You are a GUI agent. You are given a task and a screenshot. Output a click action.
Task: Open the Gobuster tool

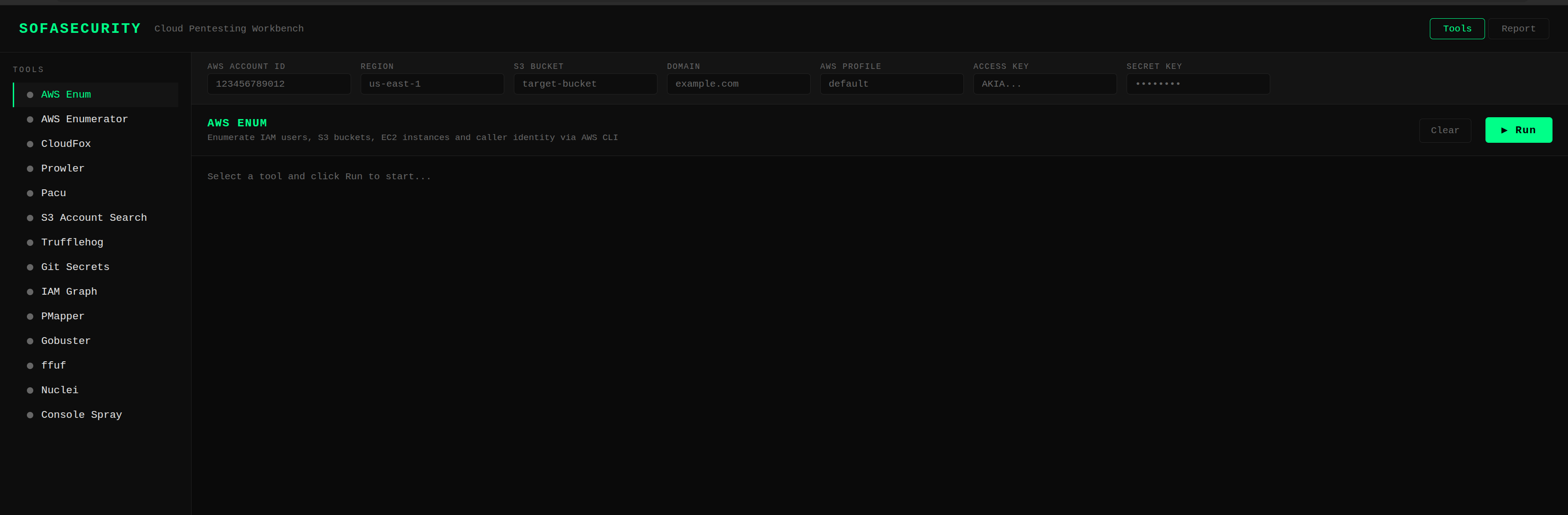click(65, 340)
